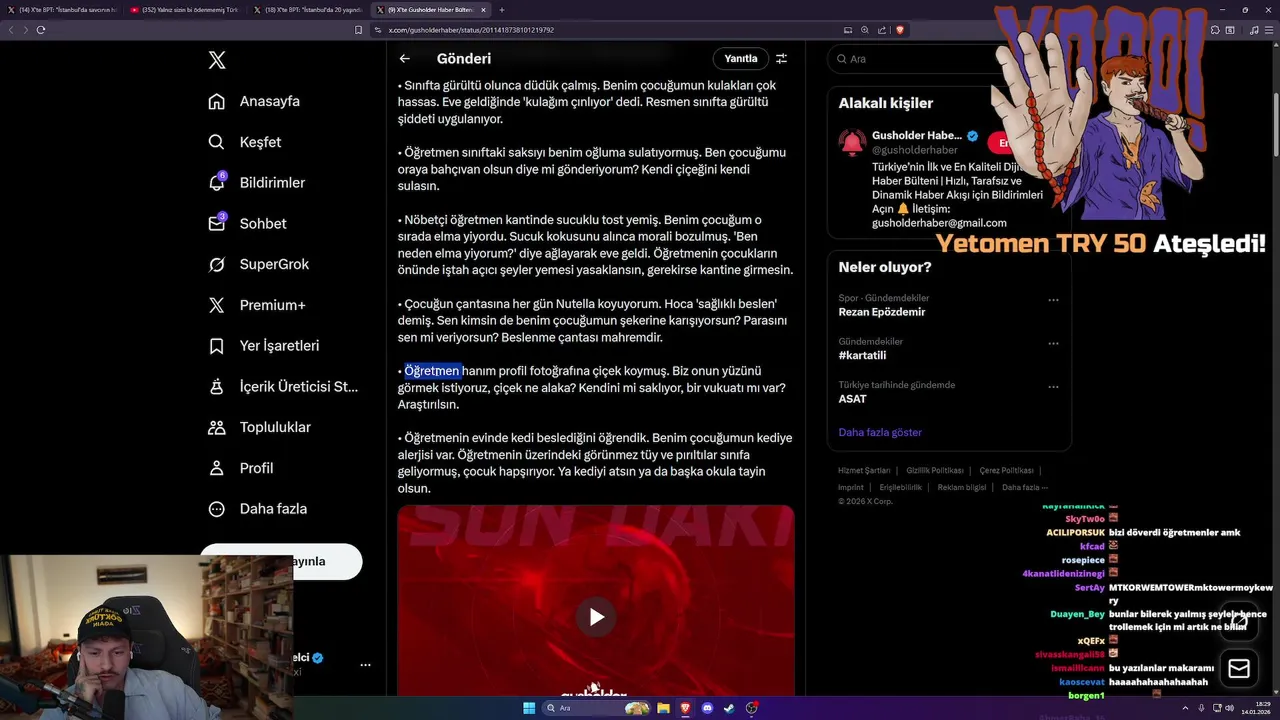Open Gizlilik Politikası footer link

(x=935, y=470)
